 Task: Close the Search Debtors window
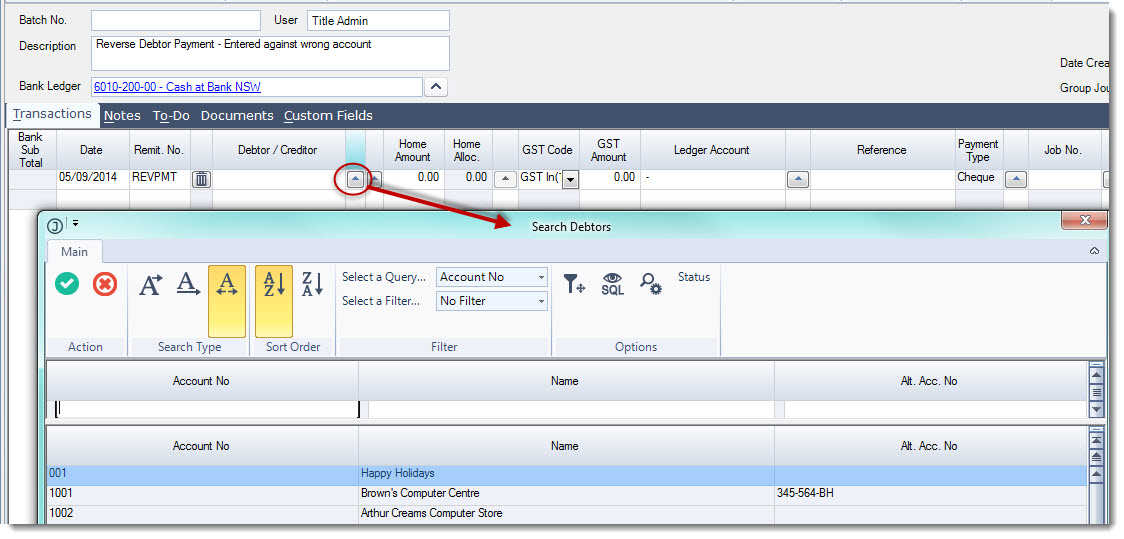1085,220
